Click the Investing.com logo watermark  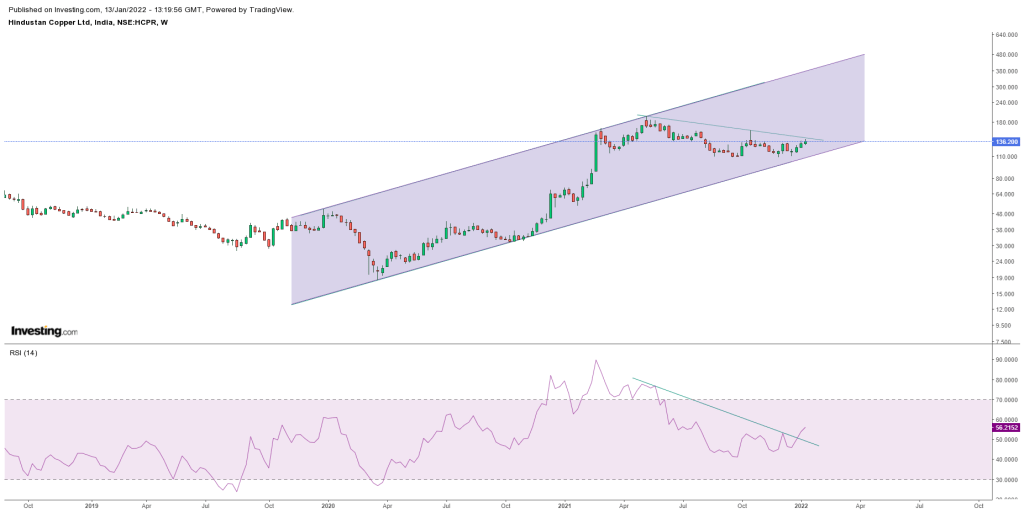click(x=43, y=331)
